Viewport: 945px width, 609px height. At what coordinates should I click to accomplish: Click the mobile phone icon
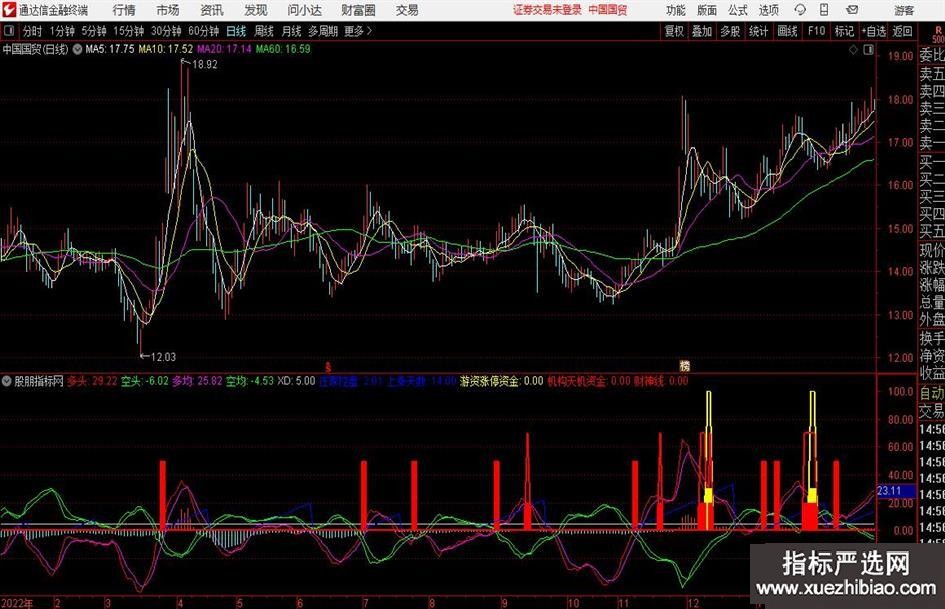pyautogui.click(x=824, y=10)
